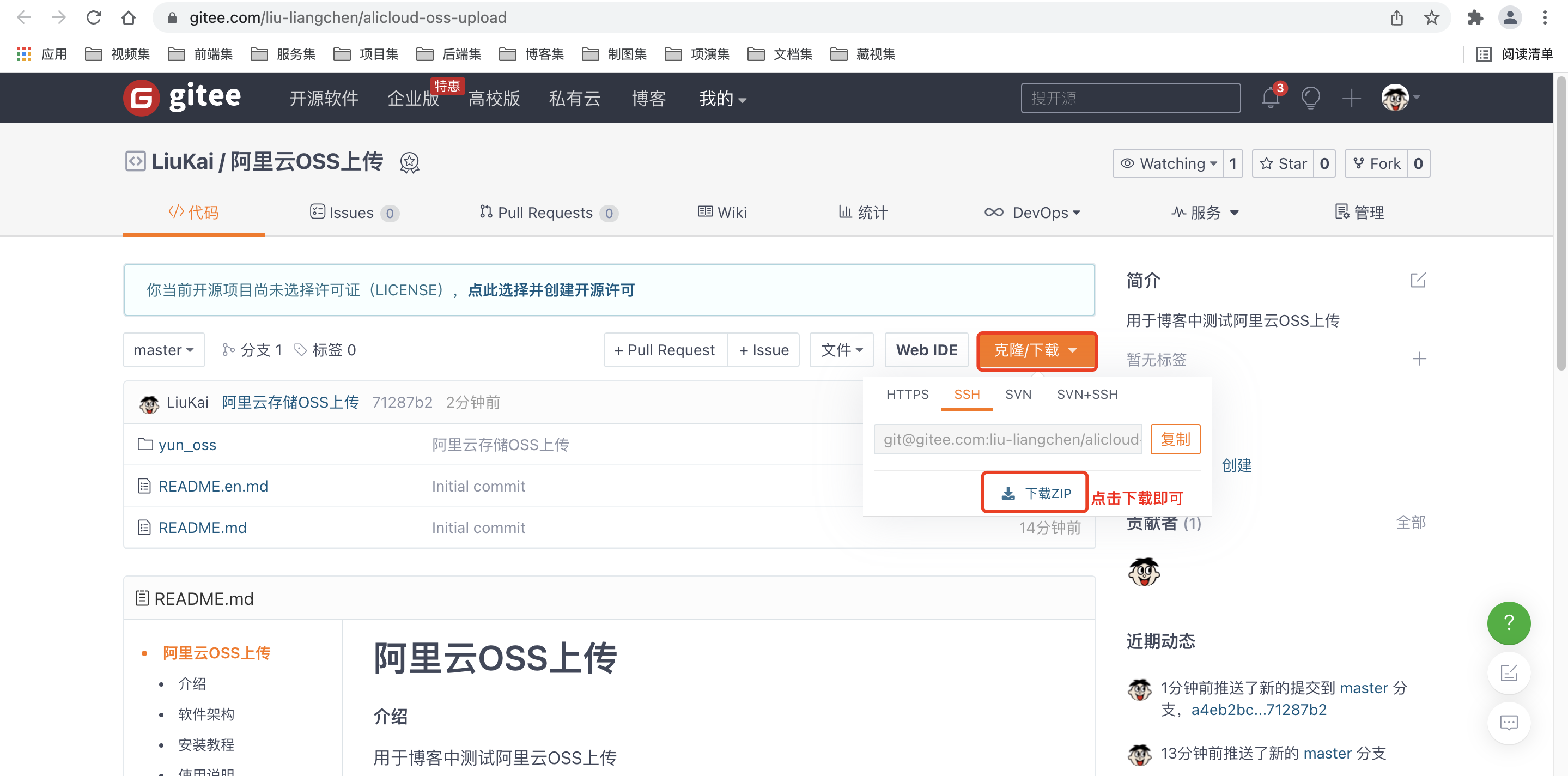1568x776 pixels.
Task: Click contributor avatar under 贡献者
Action: click(x=1144, y=572)
